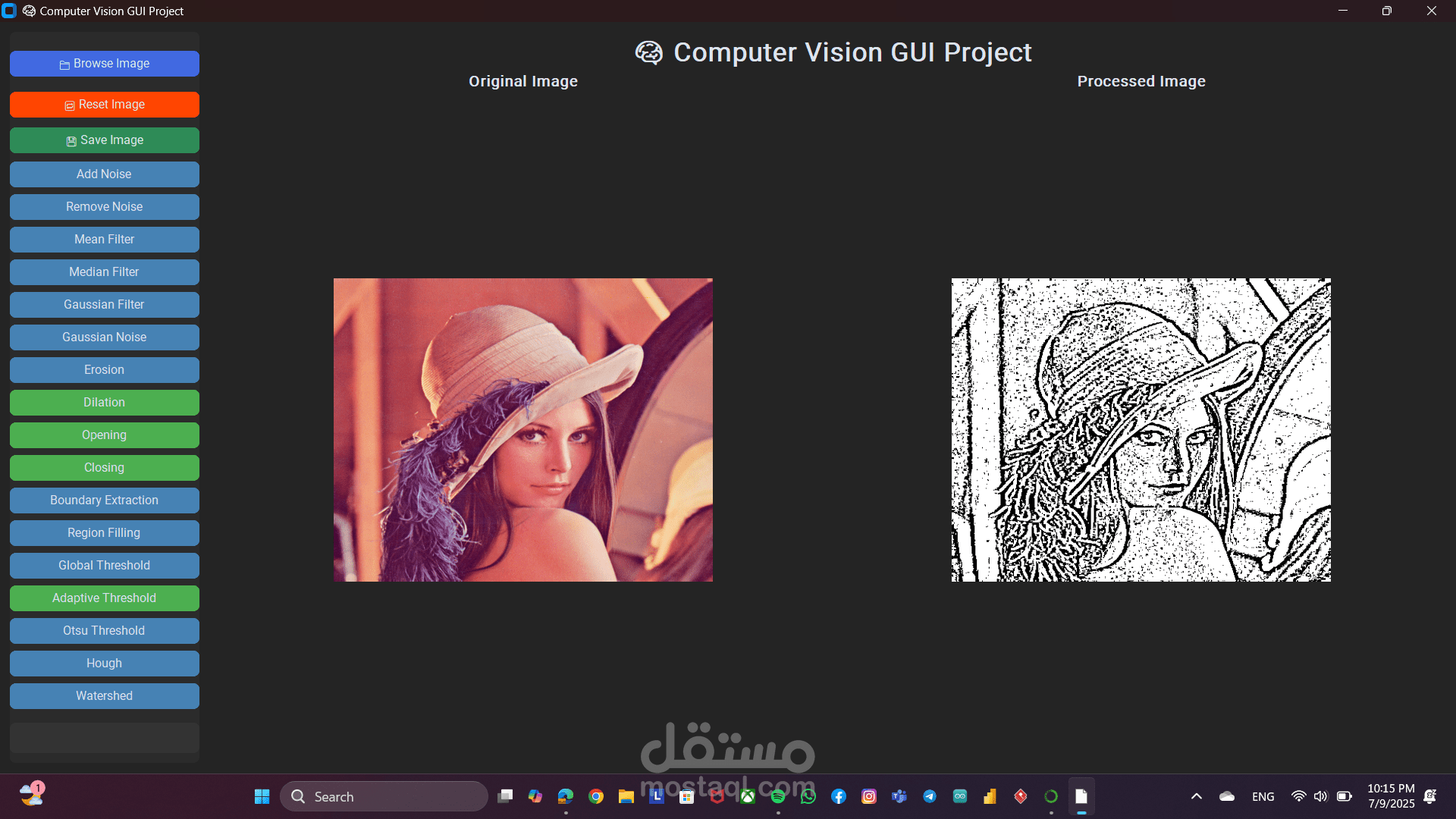The image size is (1456, 819).
Task: Click Remove Noise
Action: tap(105, 207)
